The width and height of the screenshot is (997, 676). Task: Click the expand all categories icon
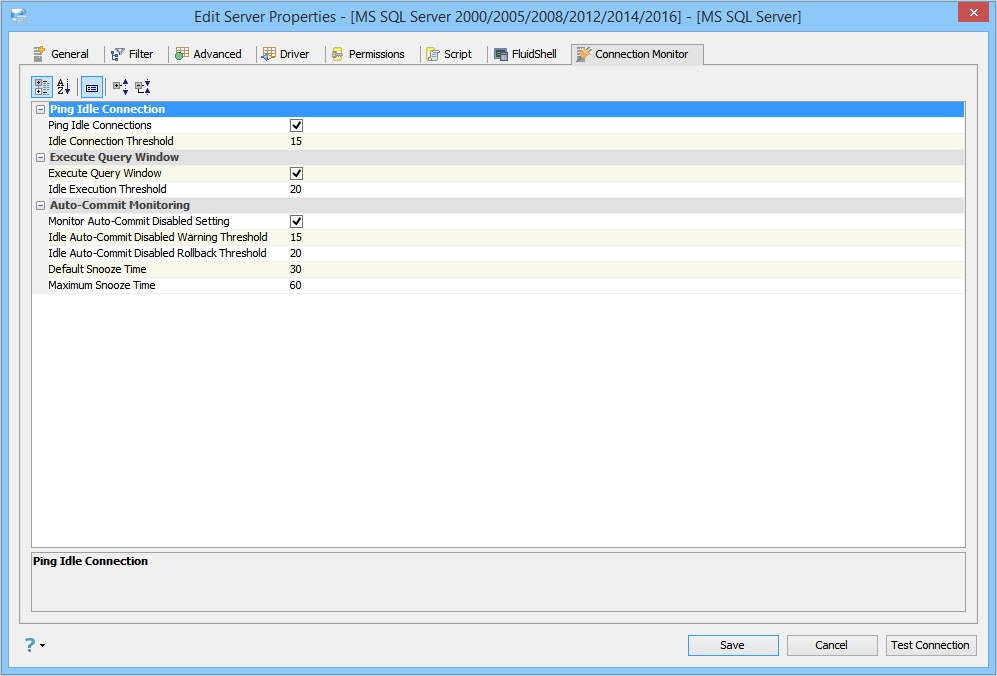click(x=121, y=87)
